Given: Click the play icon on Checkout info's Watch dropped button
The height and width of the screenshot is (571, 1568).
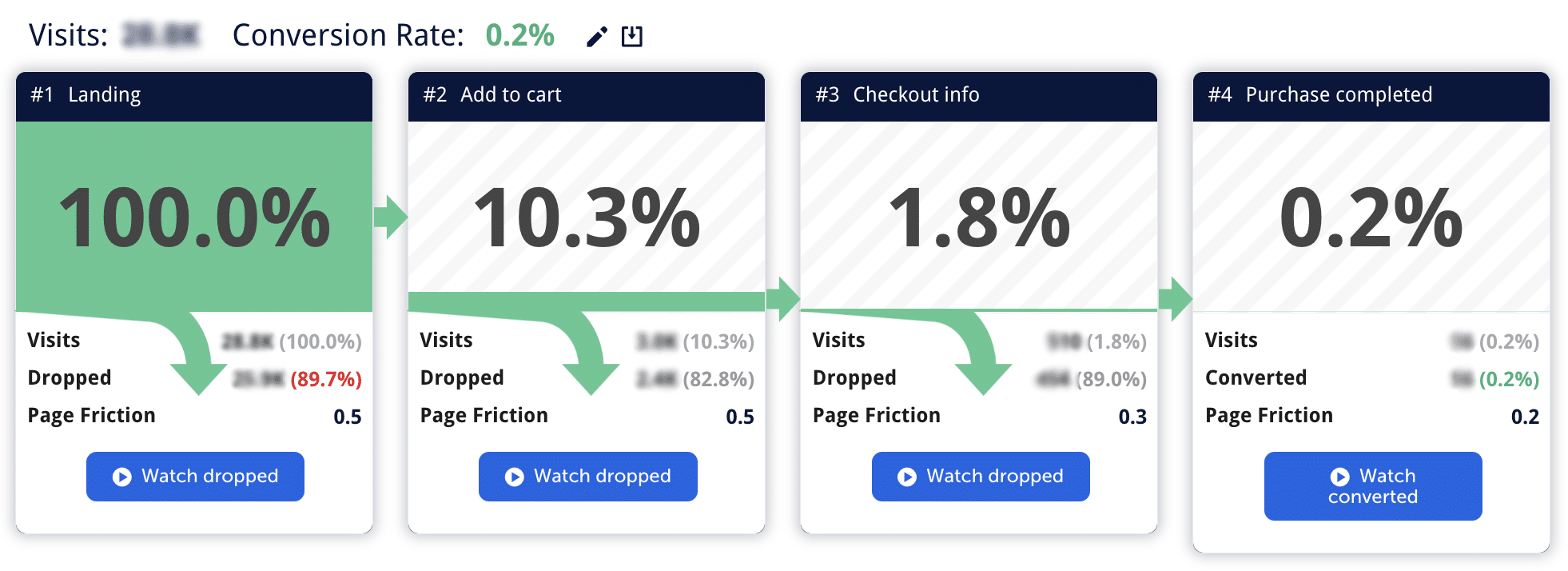Looking at the screenshot, I should (906, 476).
